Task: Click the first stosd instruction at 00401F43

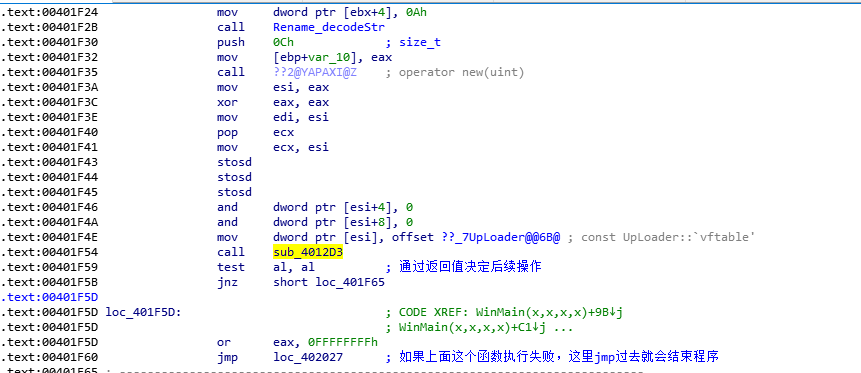Action: [x=234, y=162]
